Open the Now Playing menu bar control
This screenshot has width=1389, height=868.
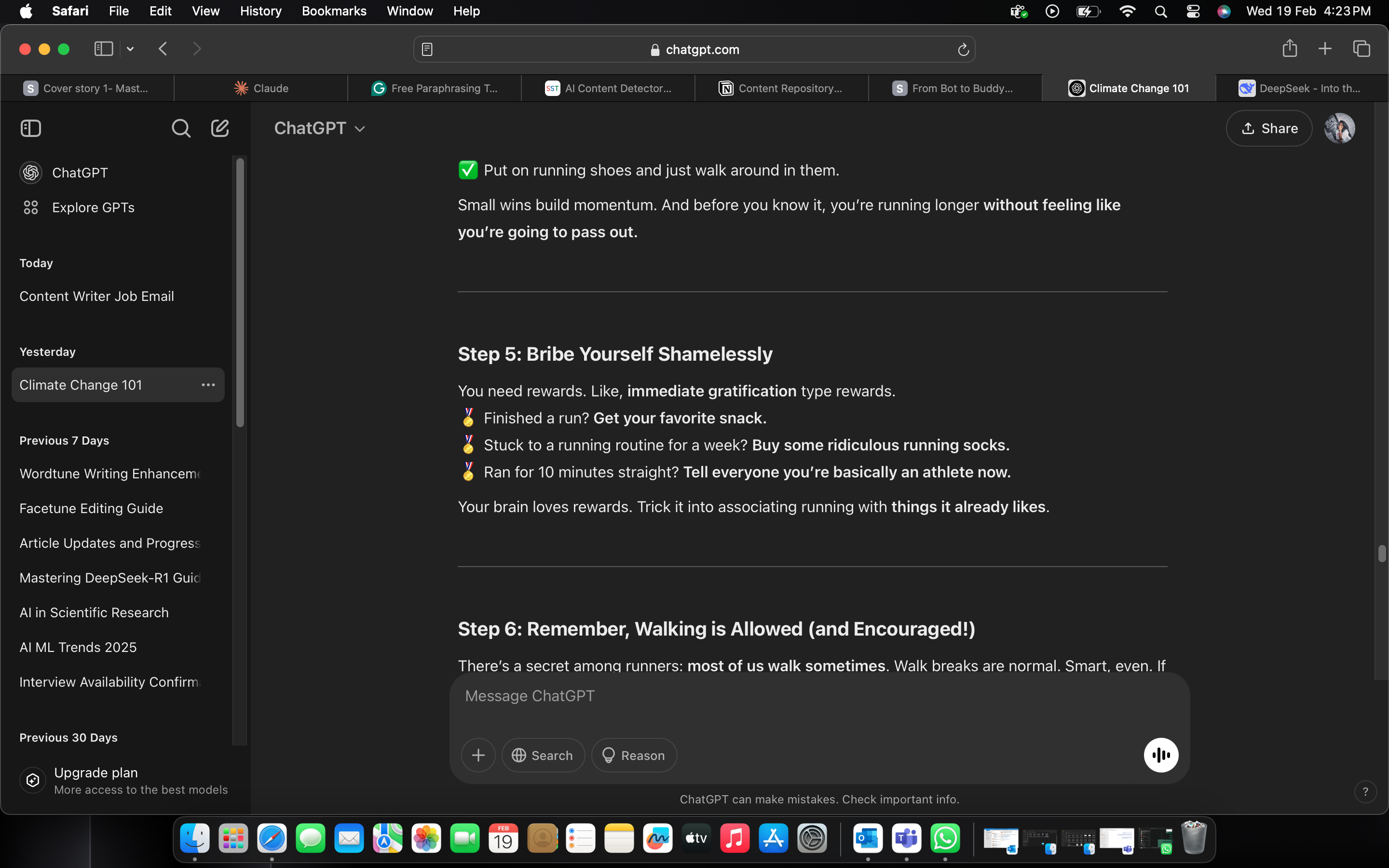pyautogui.click(x=1052, y=11)
